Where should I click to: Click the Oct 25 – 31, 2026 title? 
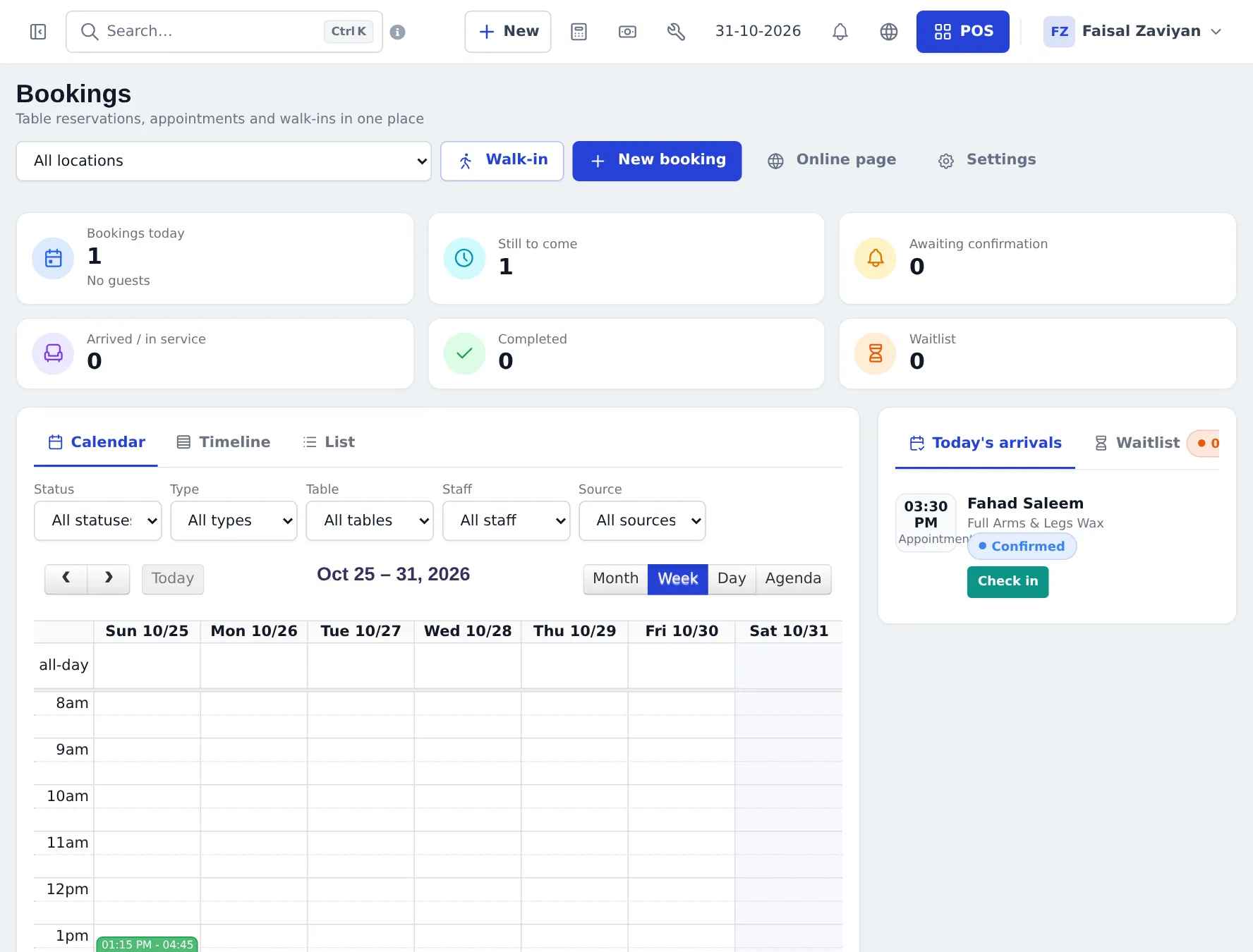[393, 575]
